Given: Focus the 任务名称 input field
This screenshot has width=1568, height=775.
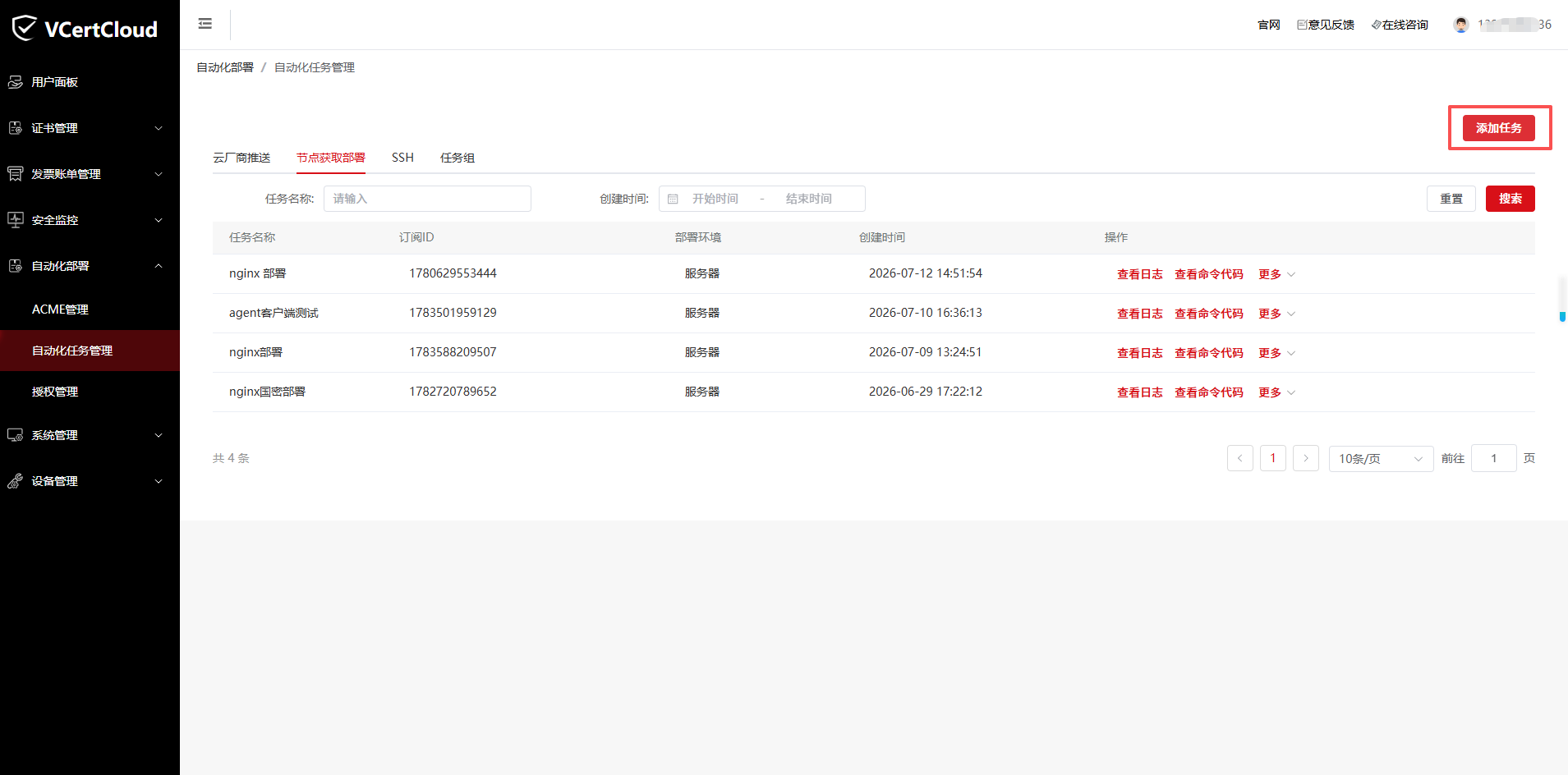Looking at the screenshot, I should click(427, 199).
